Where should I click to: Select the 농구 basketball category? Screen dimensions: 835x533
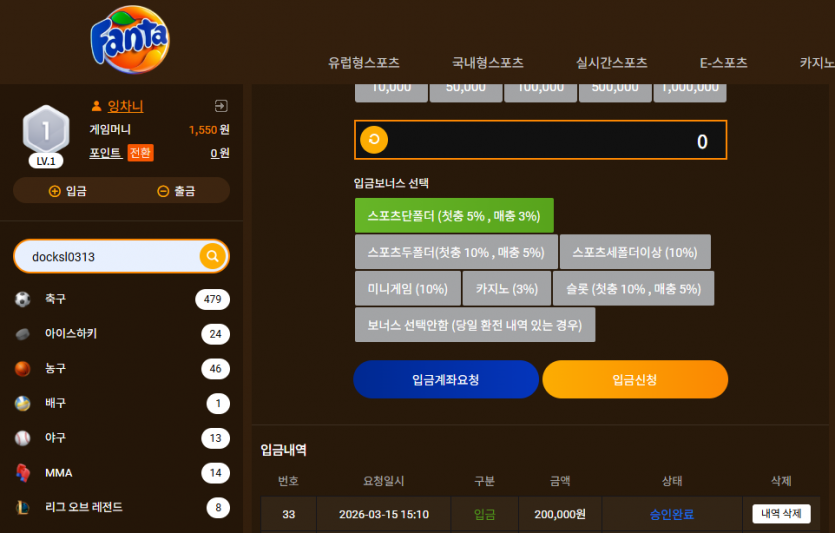tap(122, 368)
